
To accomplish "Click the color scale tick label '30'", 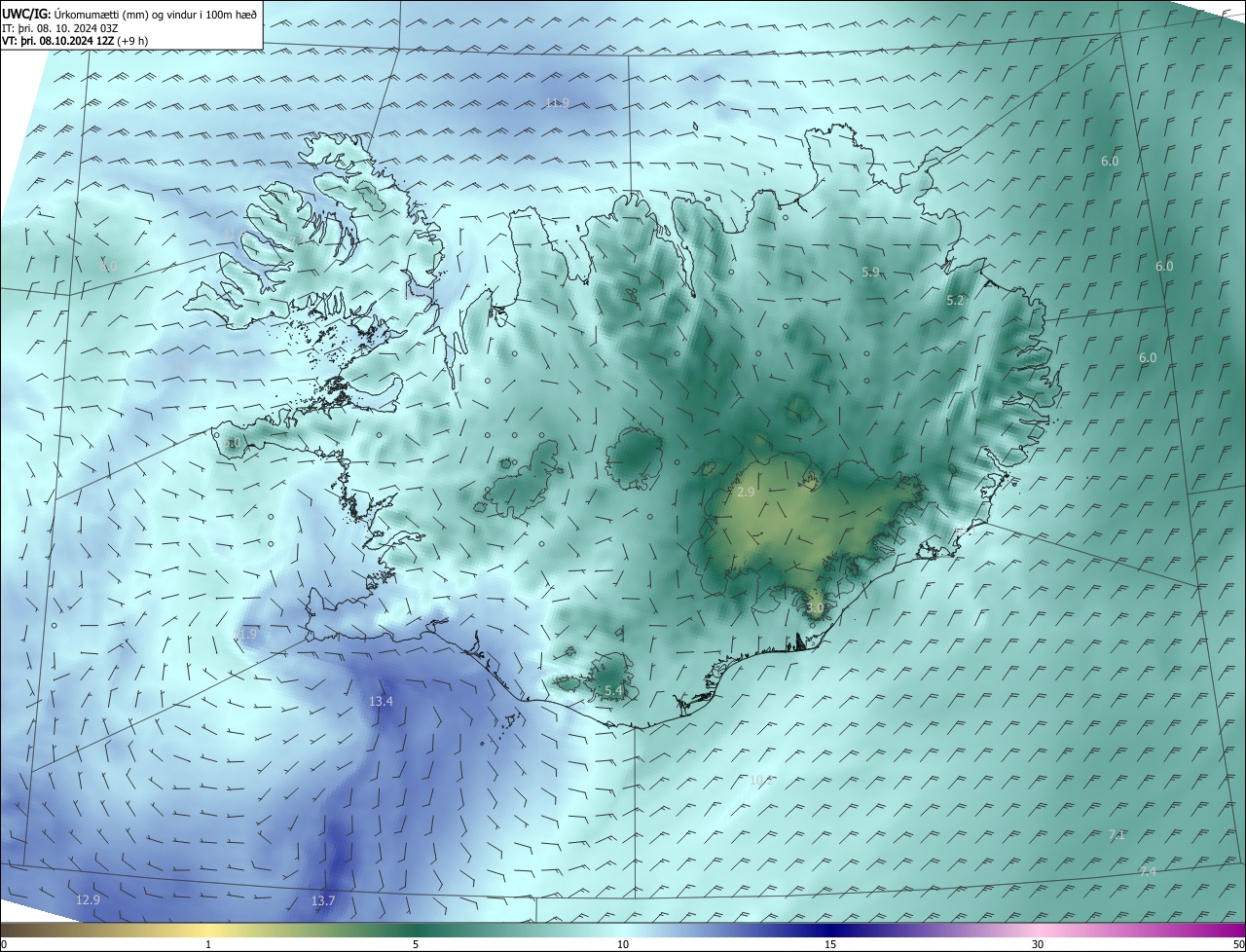I will 1038,944.
